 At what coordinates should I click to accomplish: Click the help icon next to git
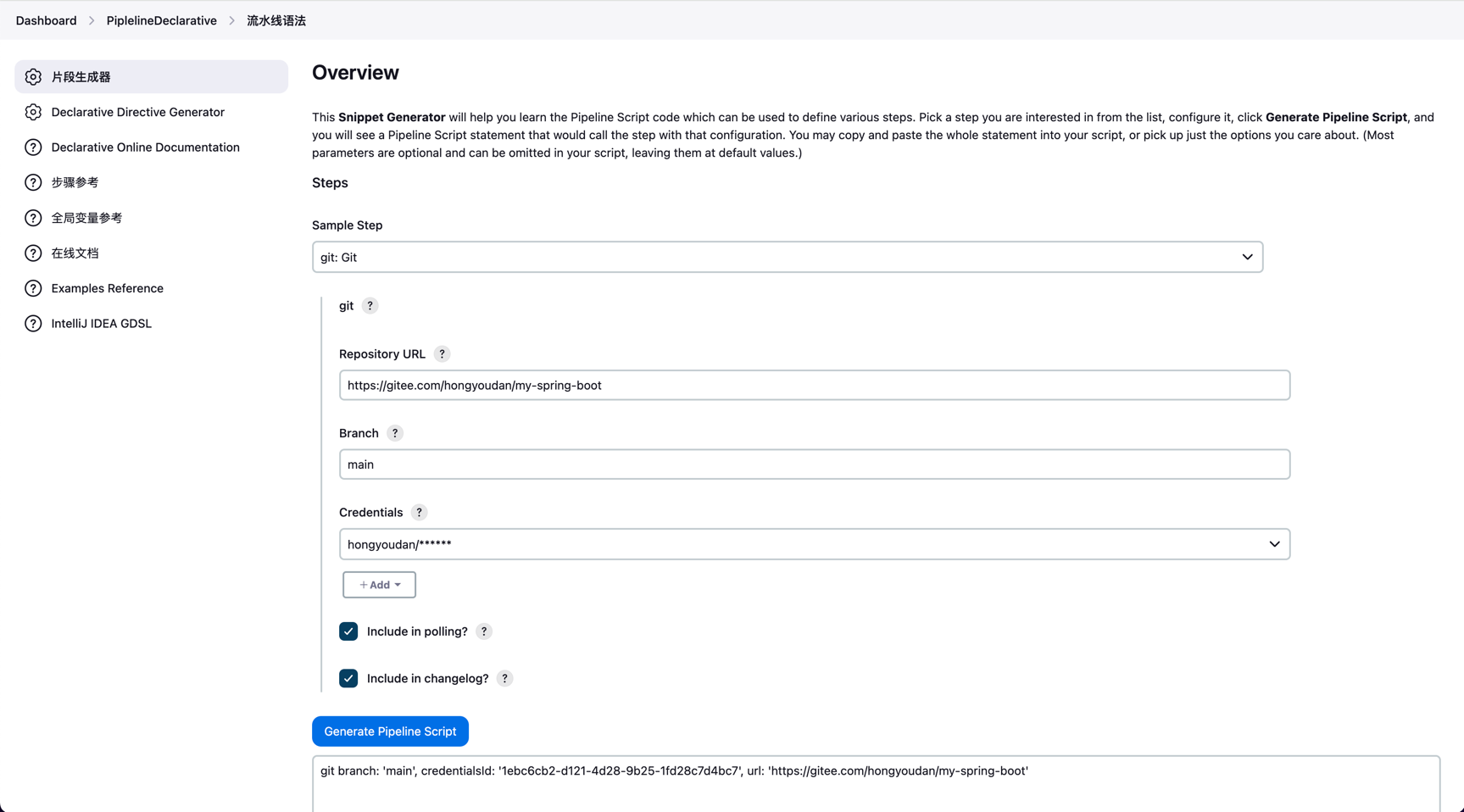370,306
